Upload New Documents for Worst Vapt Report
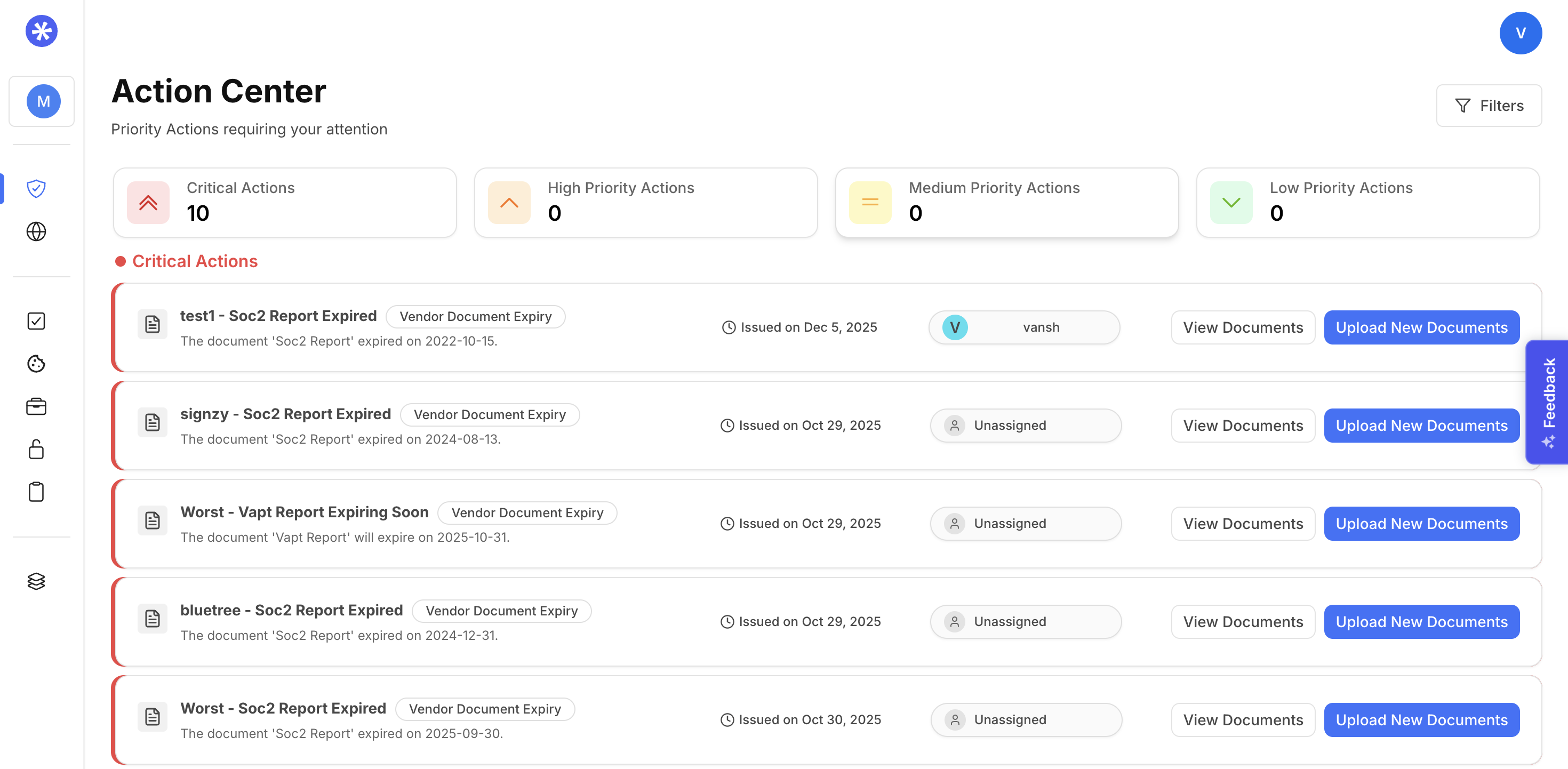Viewport: 1568px width, 769px height. pos(1421,523)
